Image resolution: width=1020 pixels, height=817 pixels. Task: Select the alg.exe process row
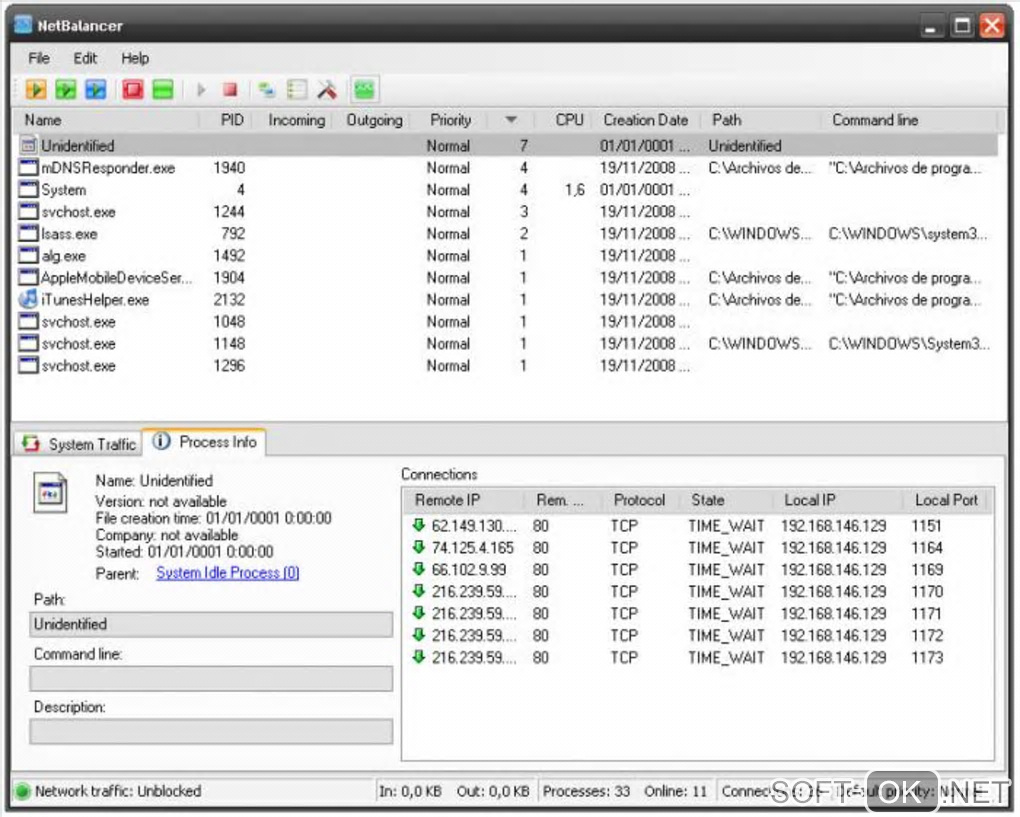point(507,256)
